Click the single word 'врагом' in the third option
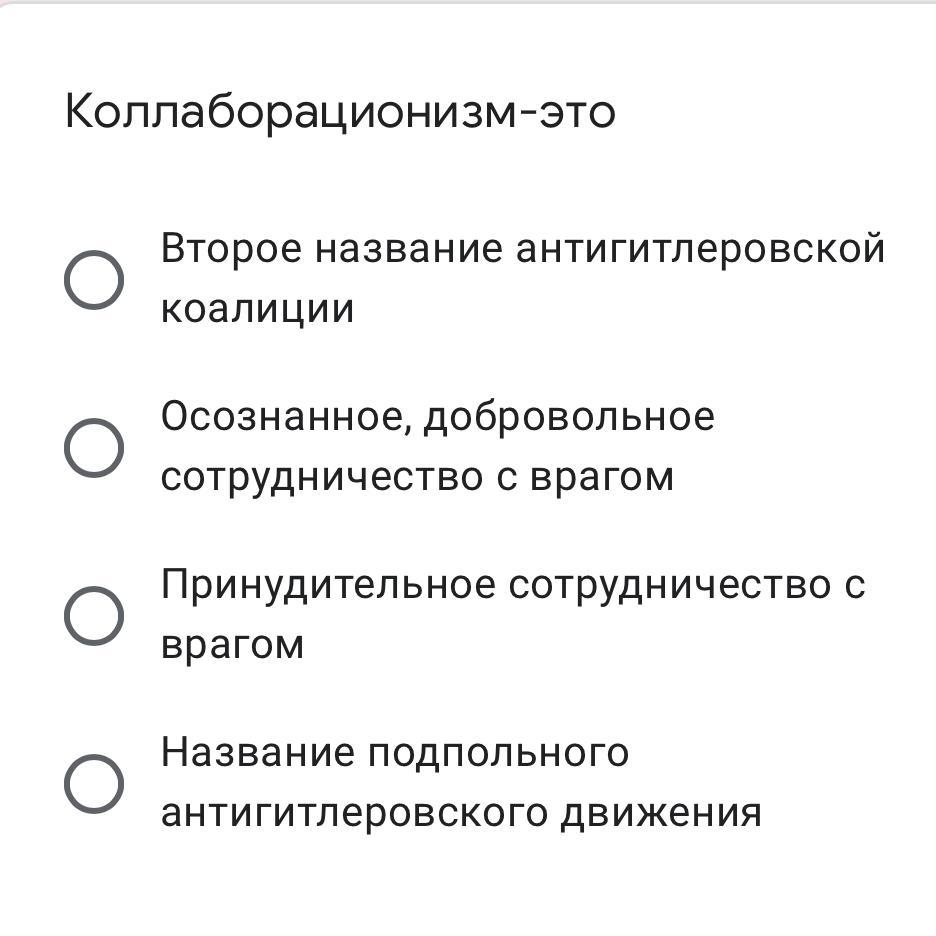 tap(233, 647)
